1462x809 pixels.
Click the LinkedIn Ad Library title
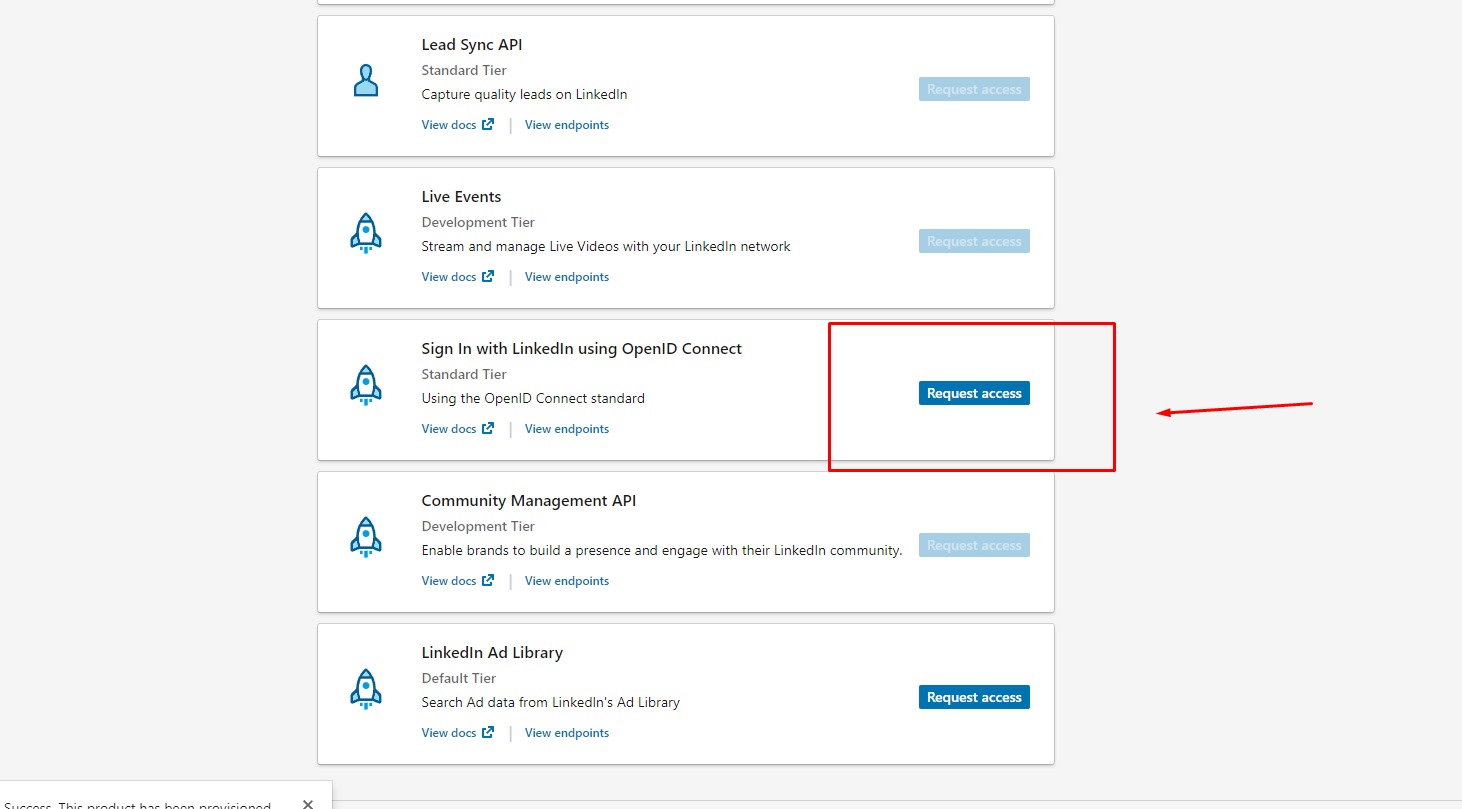tap(492, 653)
